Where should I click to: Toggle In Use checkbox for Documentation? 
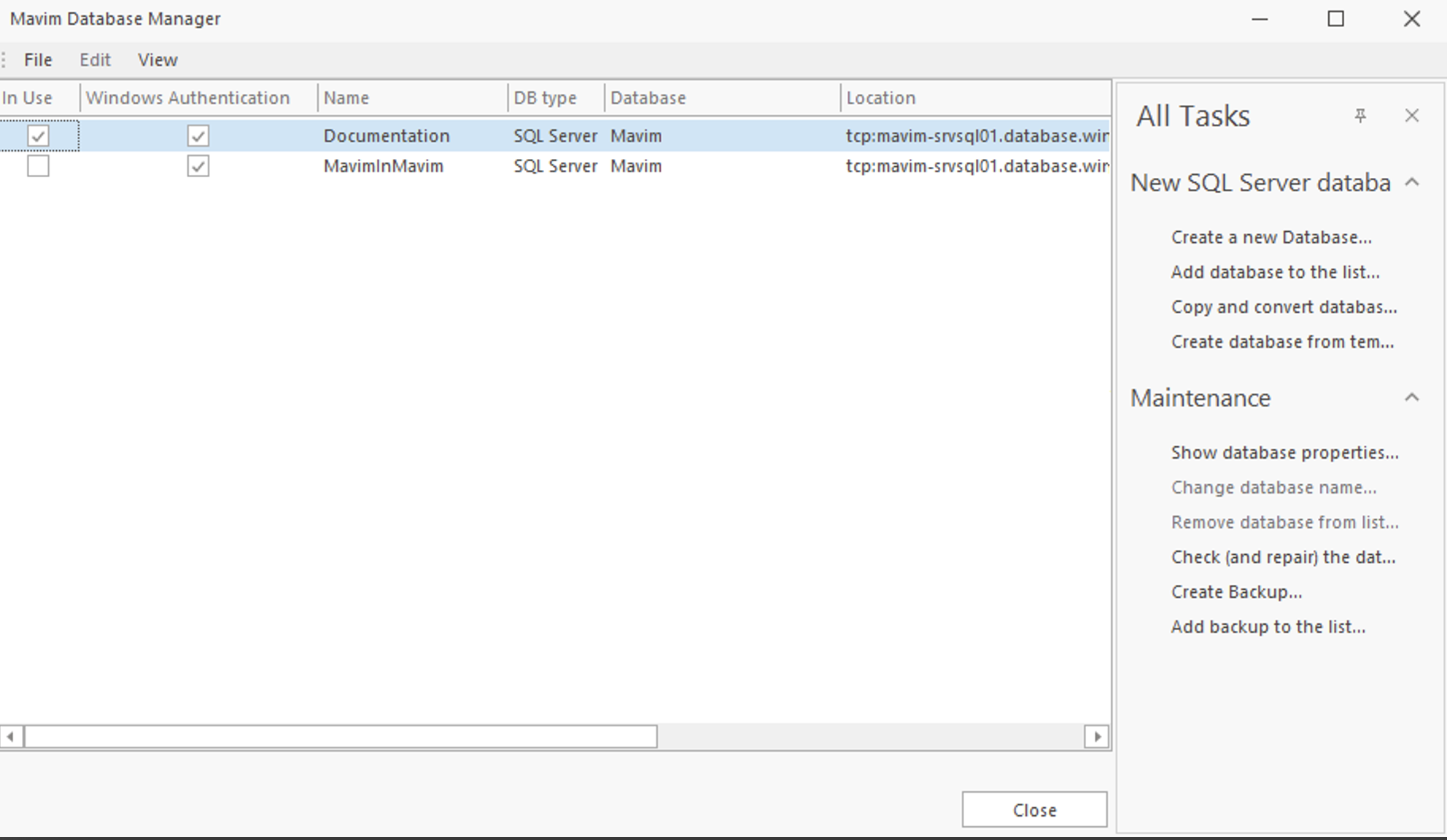(38, 136)
